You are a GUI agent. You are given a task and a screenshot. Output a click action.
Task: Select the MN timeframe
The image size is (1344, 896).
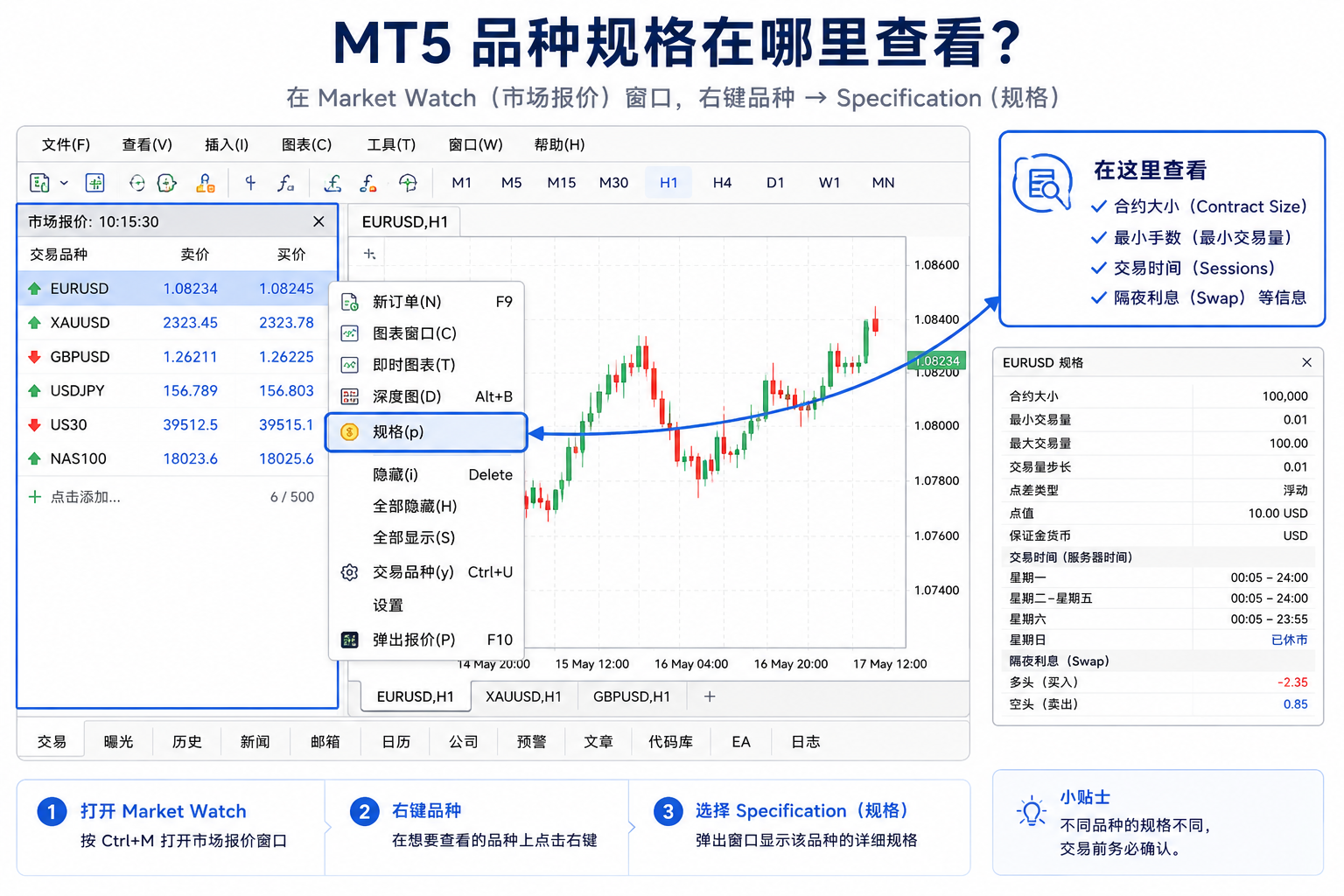tap(883, 183)
